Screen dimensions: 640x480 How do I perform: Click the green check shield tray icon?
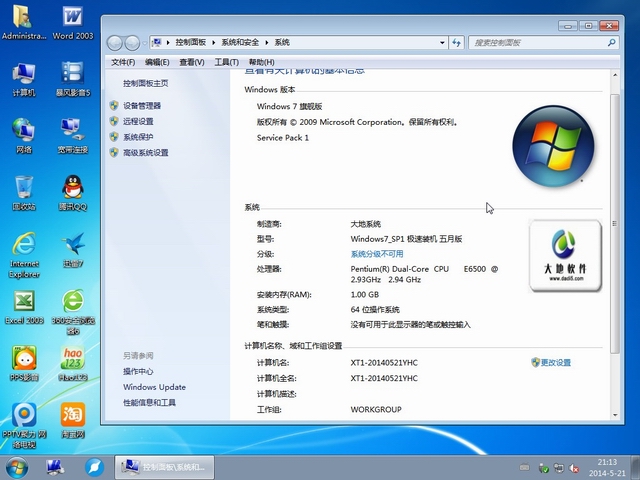pyautogui.click(x=543, y=468)
